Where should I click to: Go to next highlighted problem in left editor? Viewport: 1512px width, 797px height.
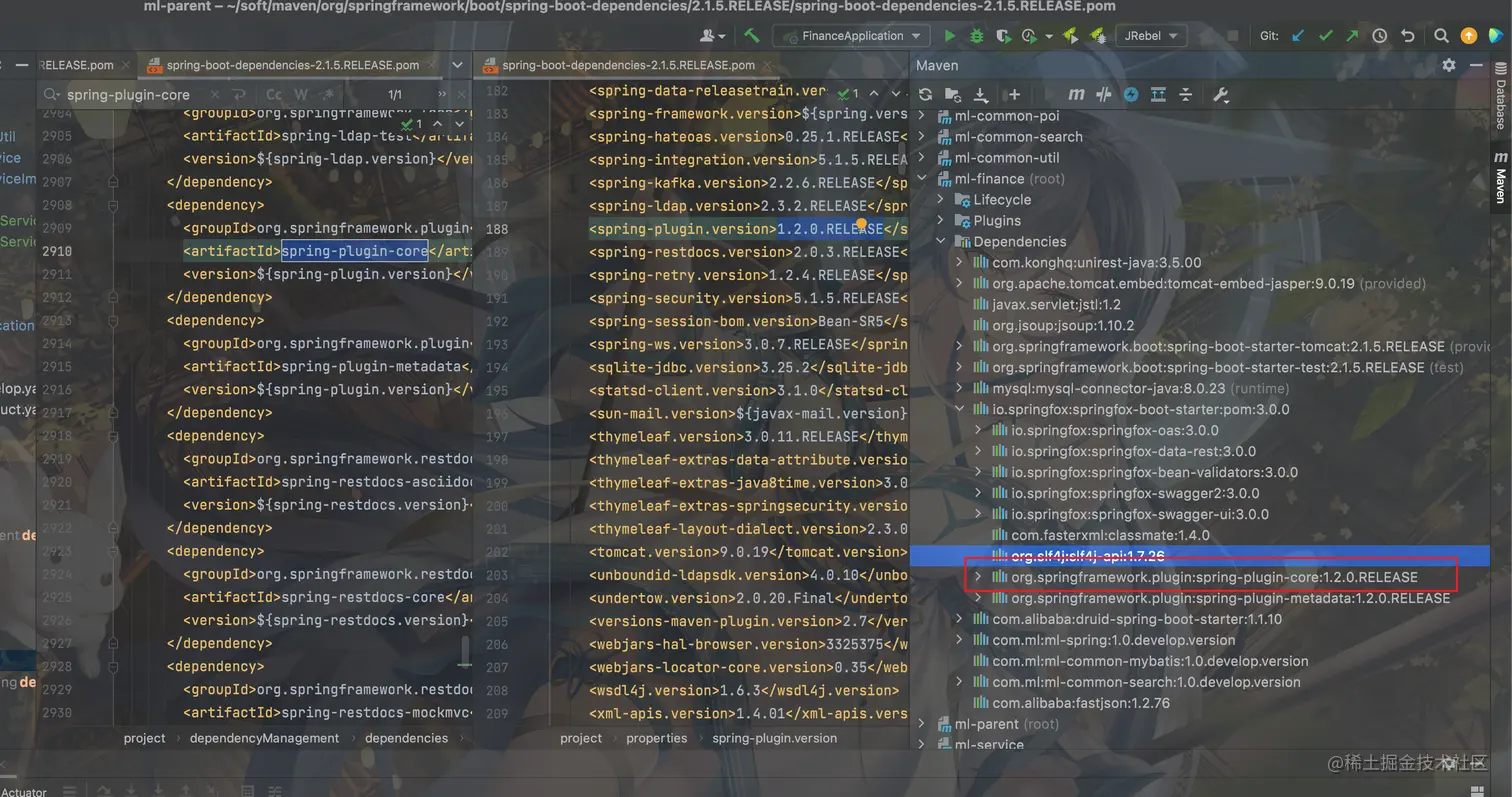tap(459, 124)
